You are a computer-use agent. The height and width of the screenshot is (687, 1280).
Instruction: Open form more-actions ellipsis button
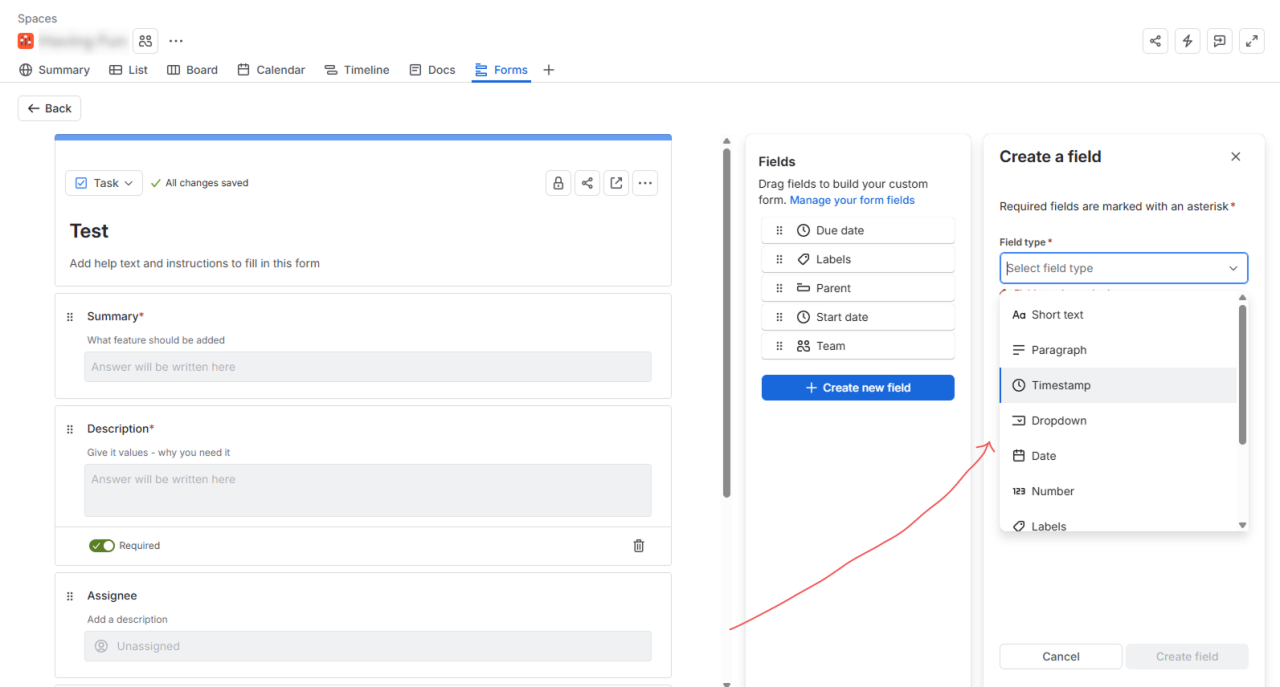click(x=645, y=183)
